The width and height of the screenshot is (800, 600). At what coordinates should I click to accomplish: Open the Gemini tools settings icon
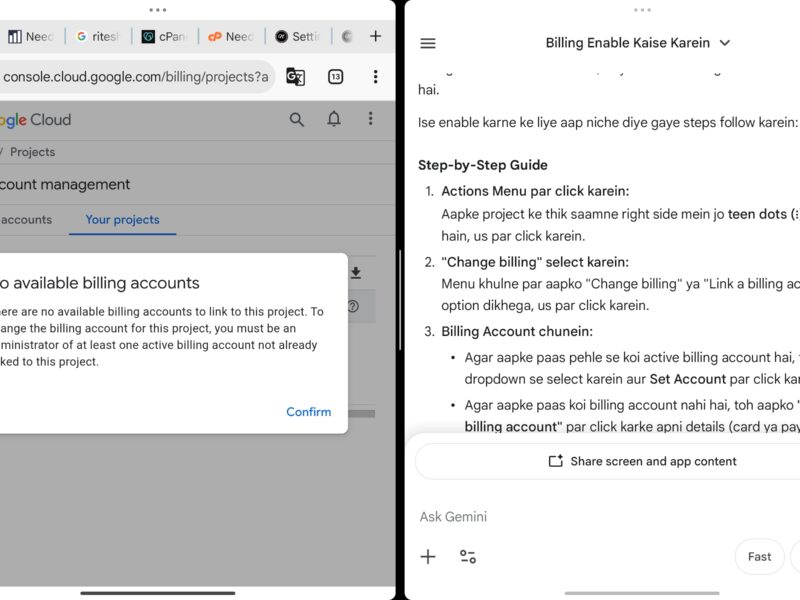tap(468, 557)
